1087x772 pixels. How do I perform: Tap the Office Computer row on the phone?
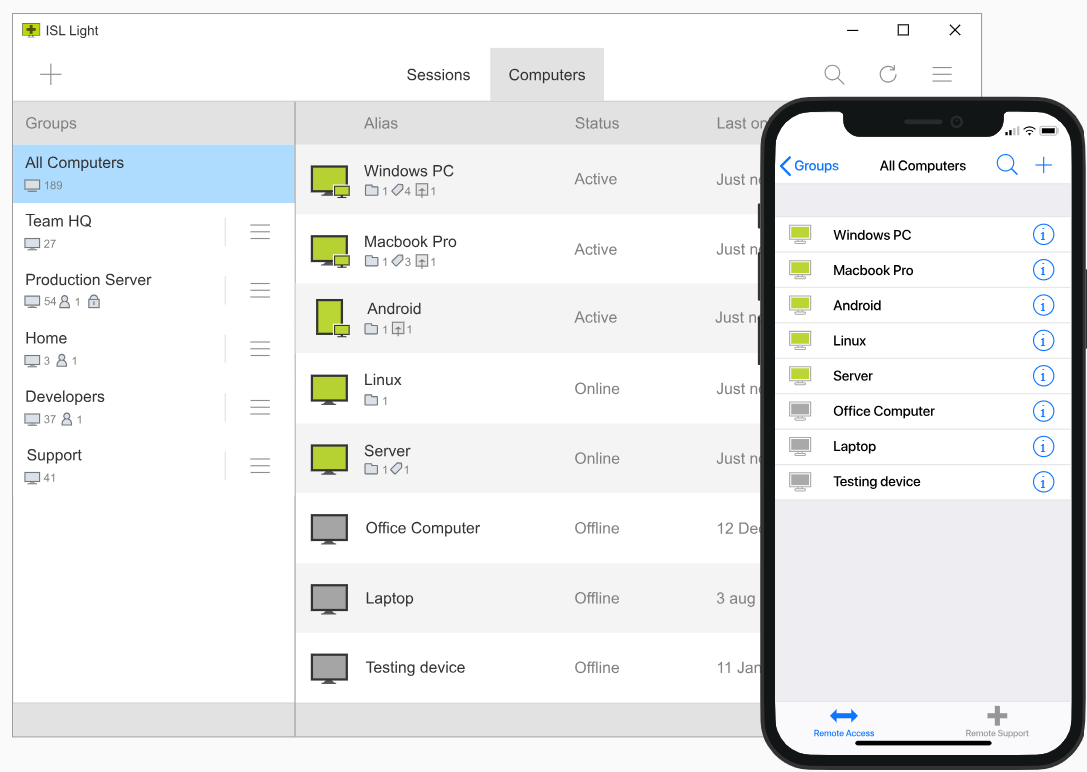923,411
